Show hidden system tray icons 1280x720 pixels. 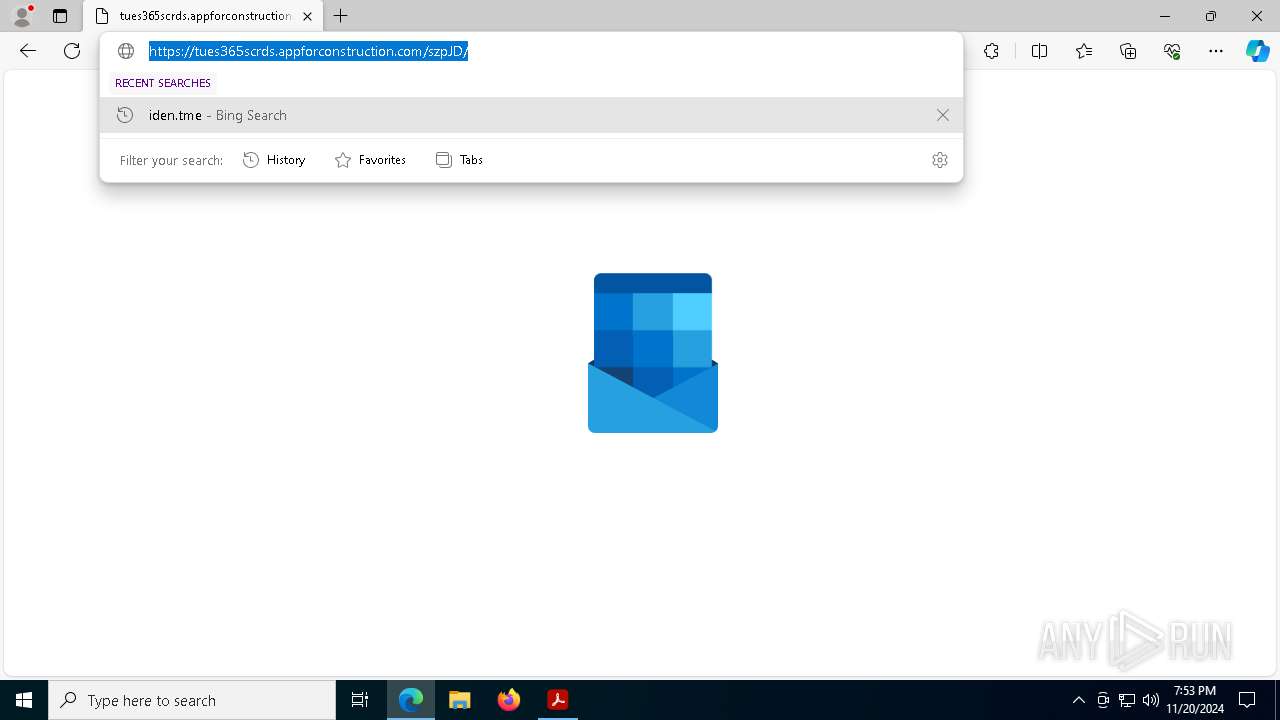click(1078, 700)
